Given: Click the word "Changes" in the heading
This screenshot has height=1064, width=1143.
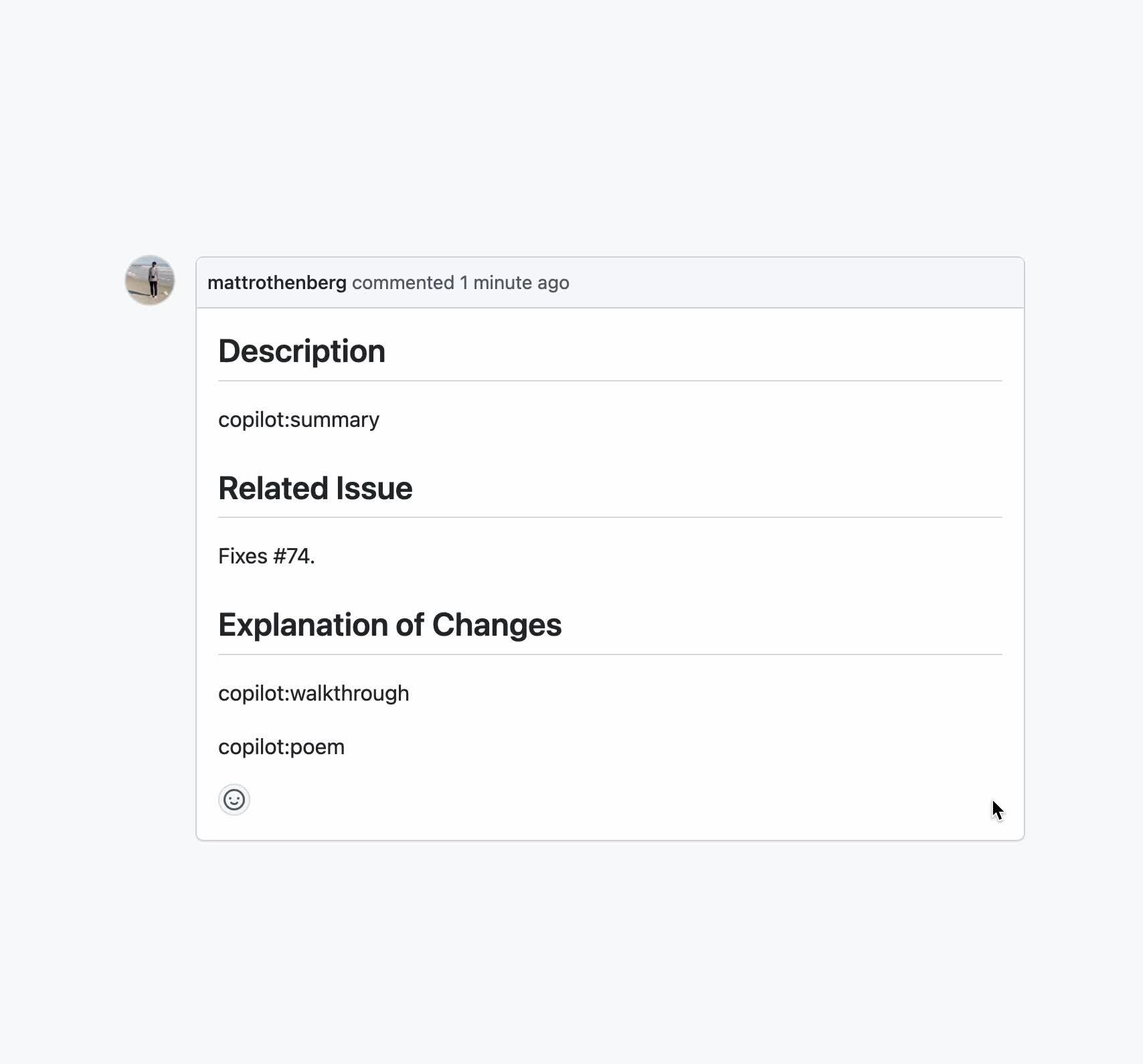Looking at the screenshot, I should coord(497,625).
